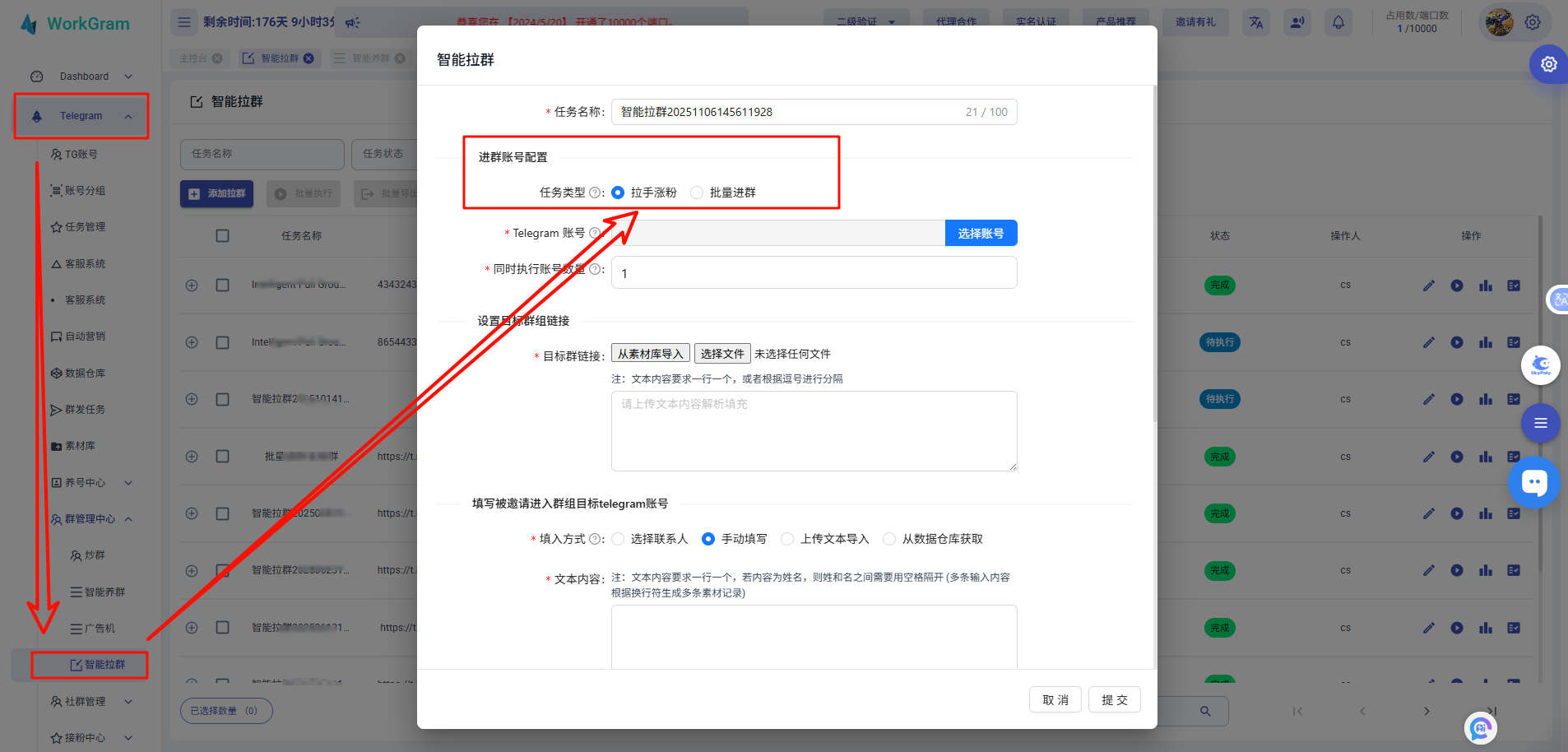Click the edit pencil icon in first row
Image resolution: width=1568 pixels, height=752 pixels.
(x=1428, y=285)
